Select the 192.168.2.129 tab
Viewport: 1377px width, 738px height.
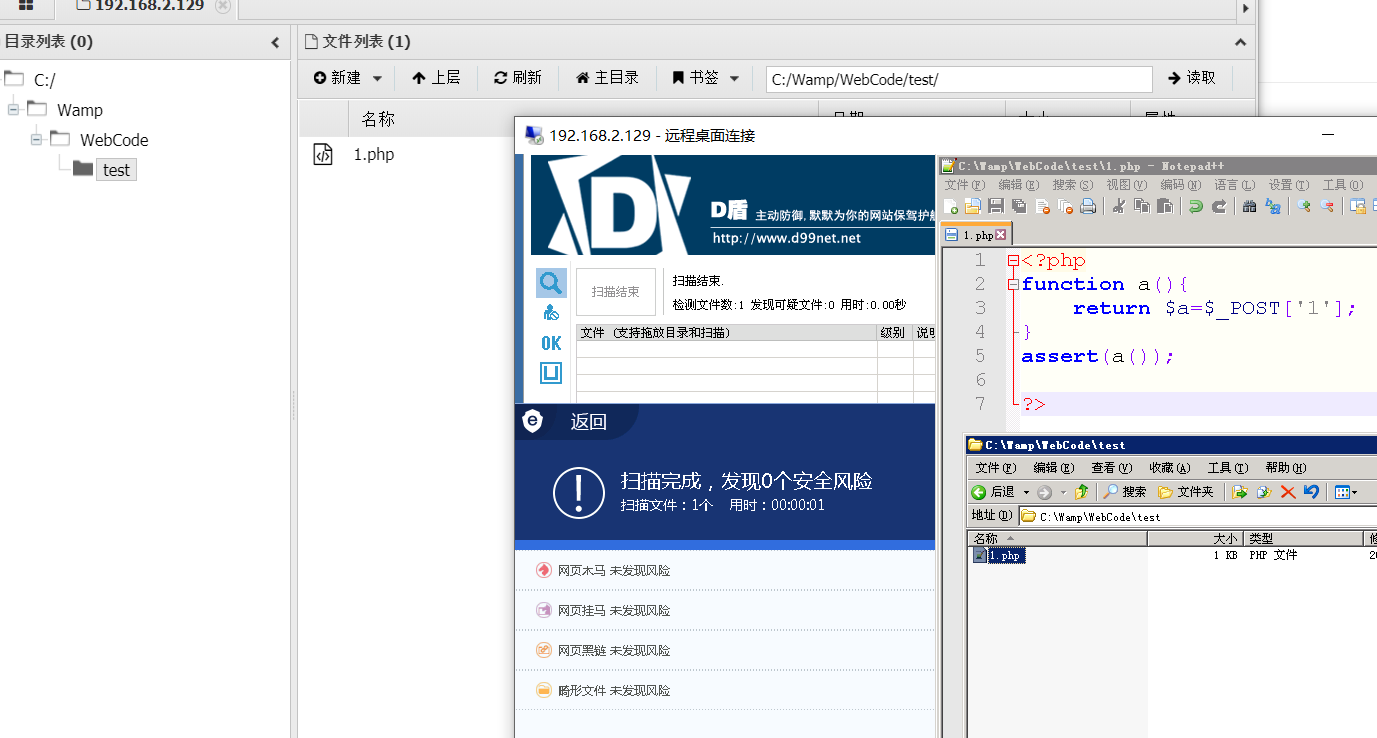[x=148, y=6]
